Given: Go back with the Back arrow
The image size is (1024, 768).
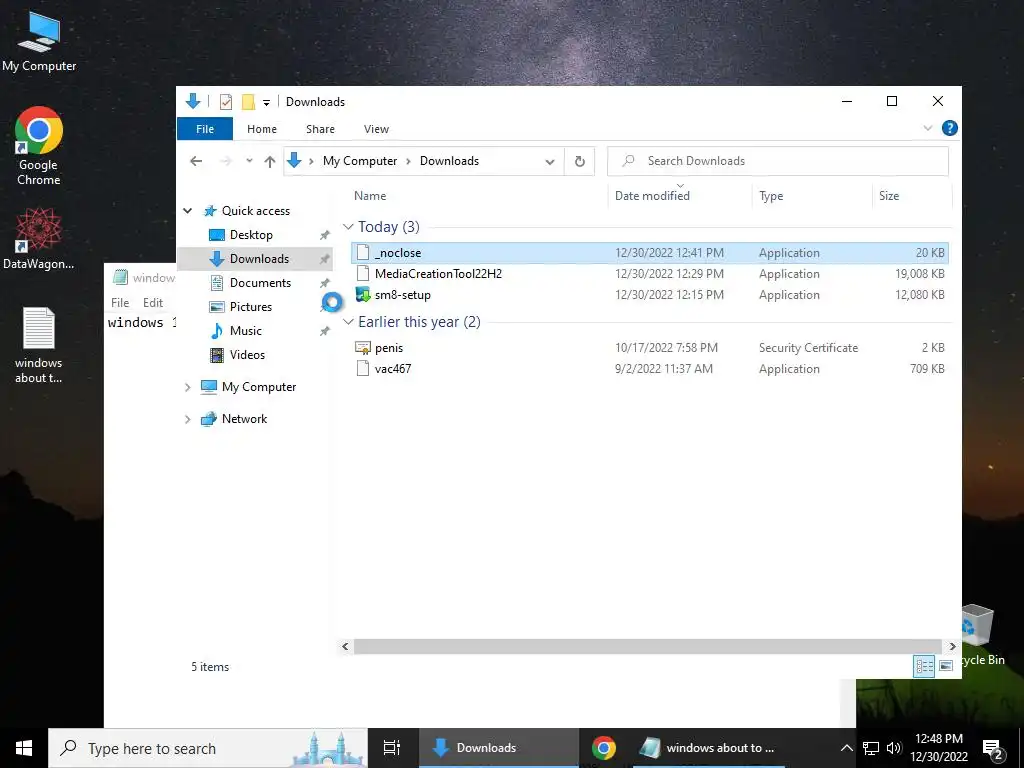Looking at the screenshot, I should pos(196,161).
